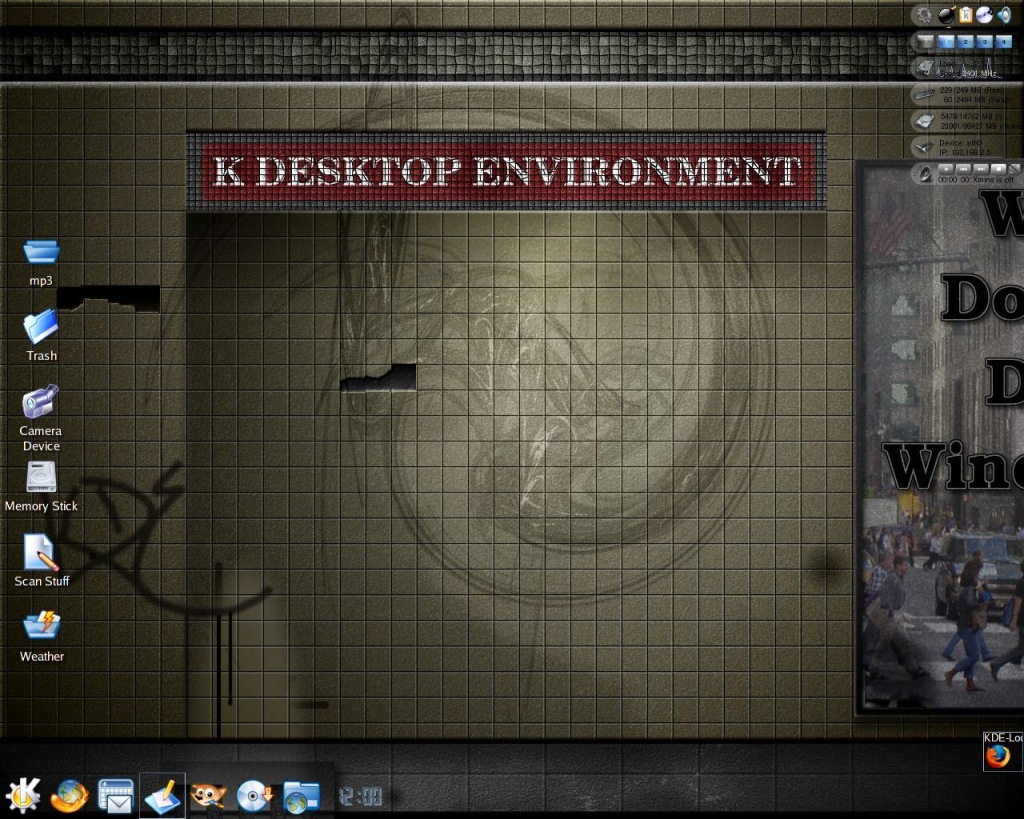Viewport: 1024px width, 819px height.
Task: Open the Memory Stick drive icon
Action: tap(41, 477)
